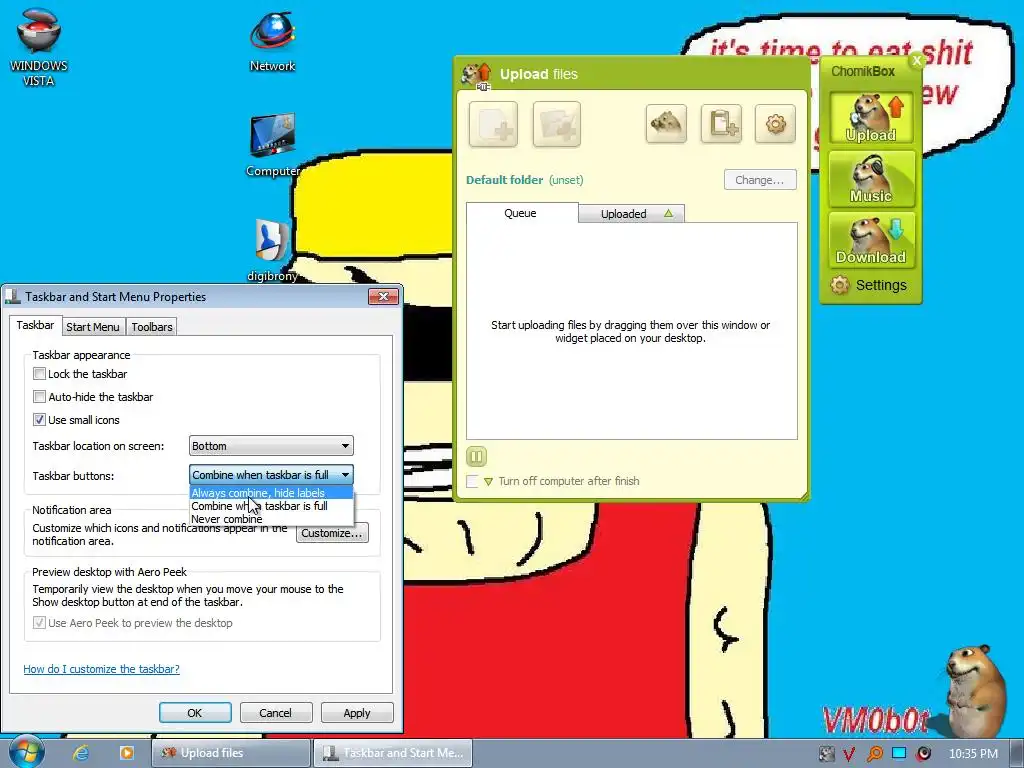The image size is (1024, 768).
Task: Click the clipboard paste icon in Upload files
Action: tap(721, 123)
